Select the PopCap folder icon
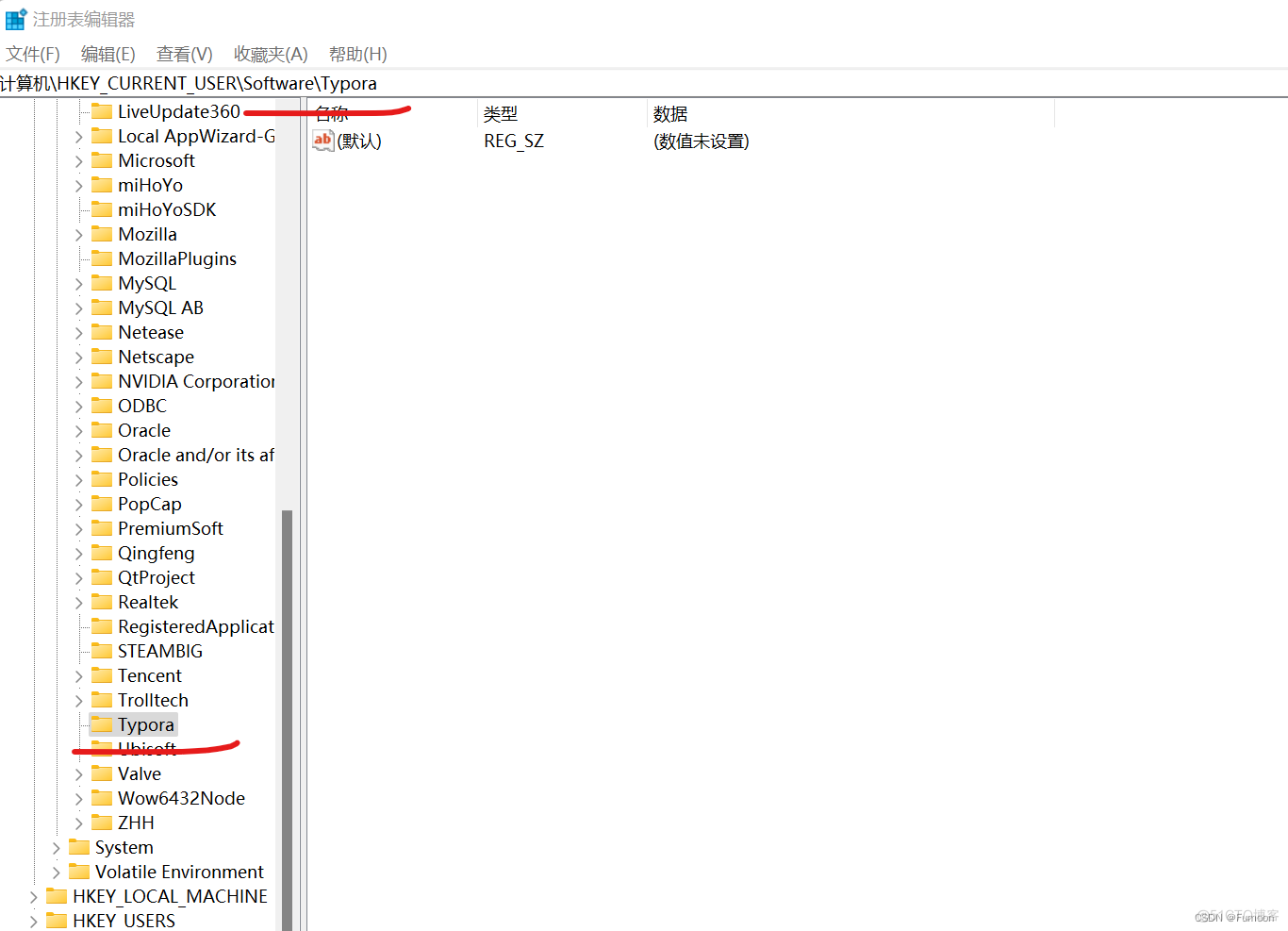The image size is (1288, 931). [x=102, y=504]
